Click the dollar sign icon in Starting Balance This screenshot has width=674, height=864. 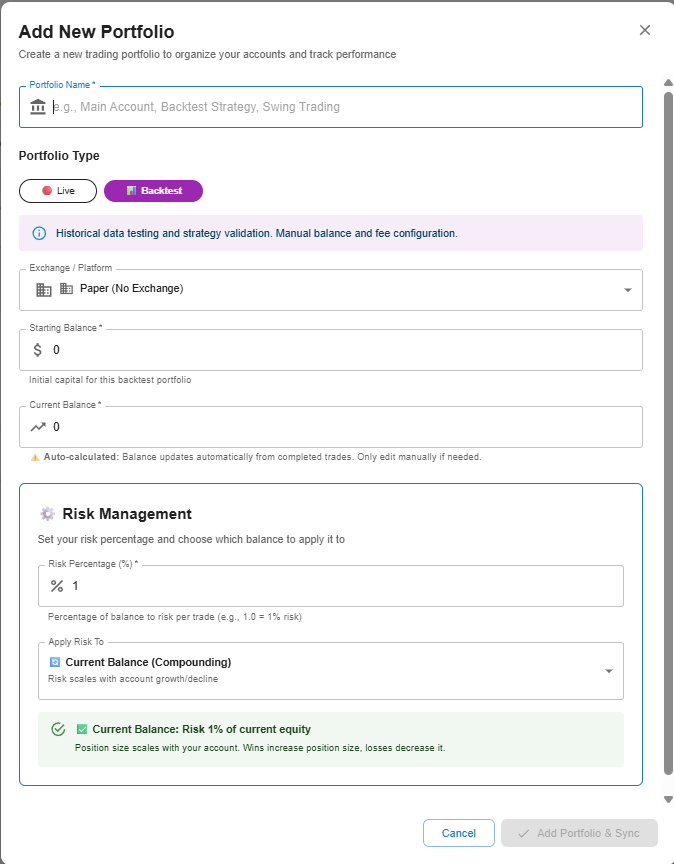click(x=37, y=350)
